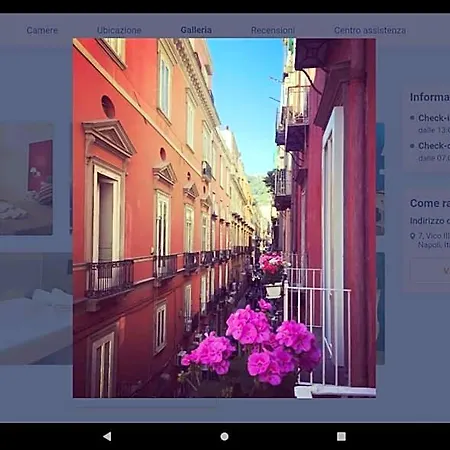450x450 pixels.
Task: Open the Recensioni tab
Action: coord(273,30)
